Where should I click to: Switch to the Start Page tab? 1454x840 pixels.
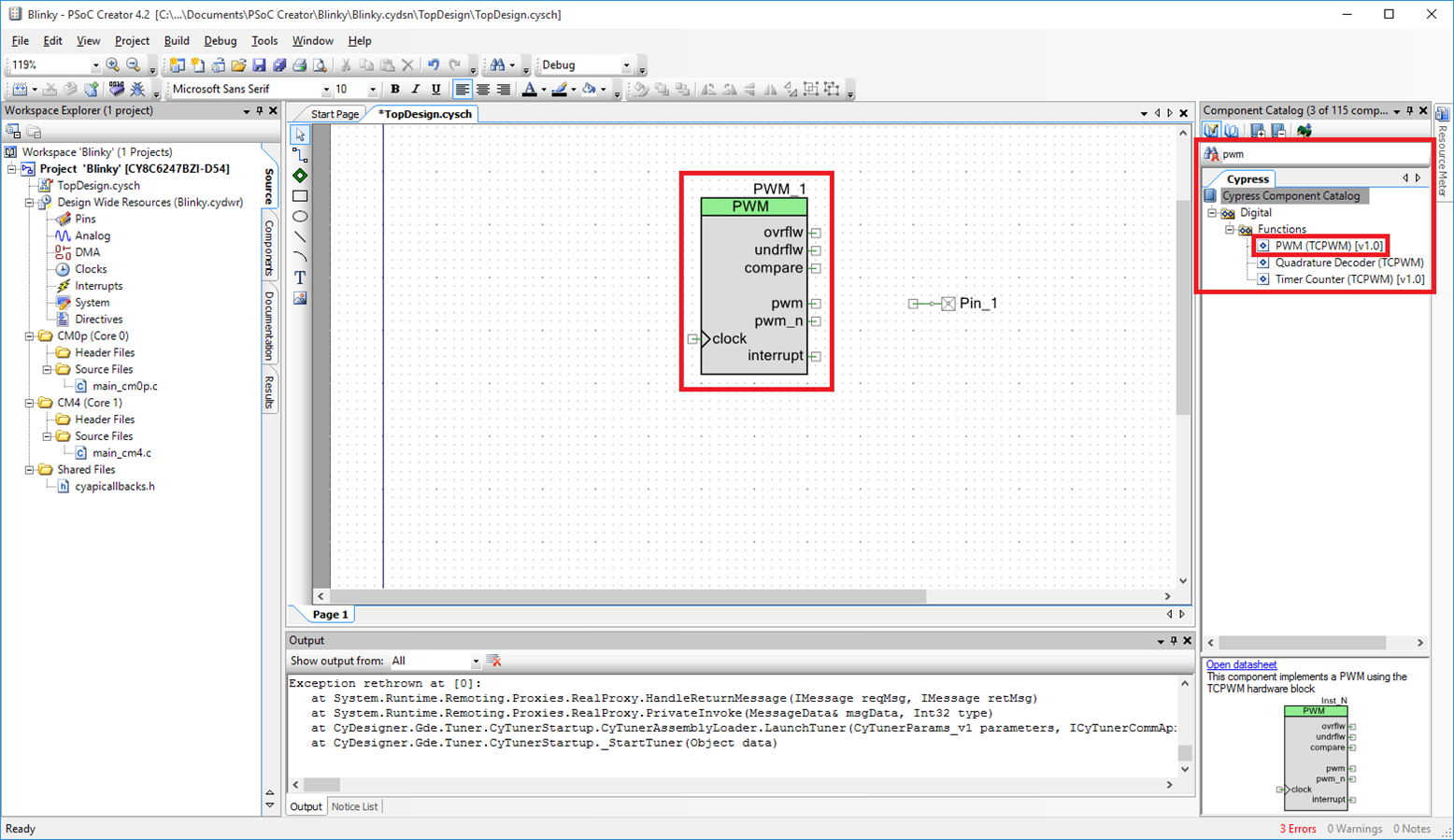coord(335,114)
